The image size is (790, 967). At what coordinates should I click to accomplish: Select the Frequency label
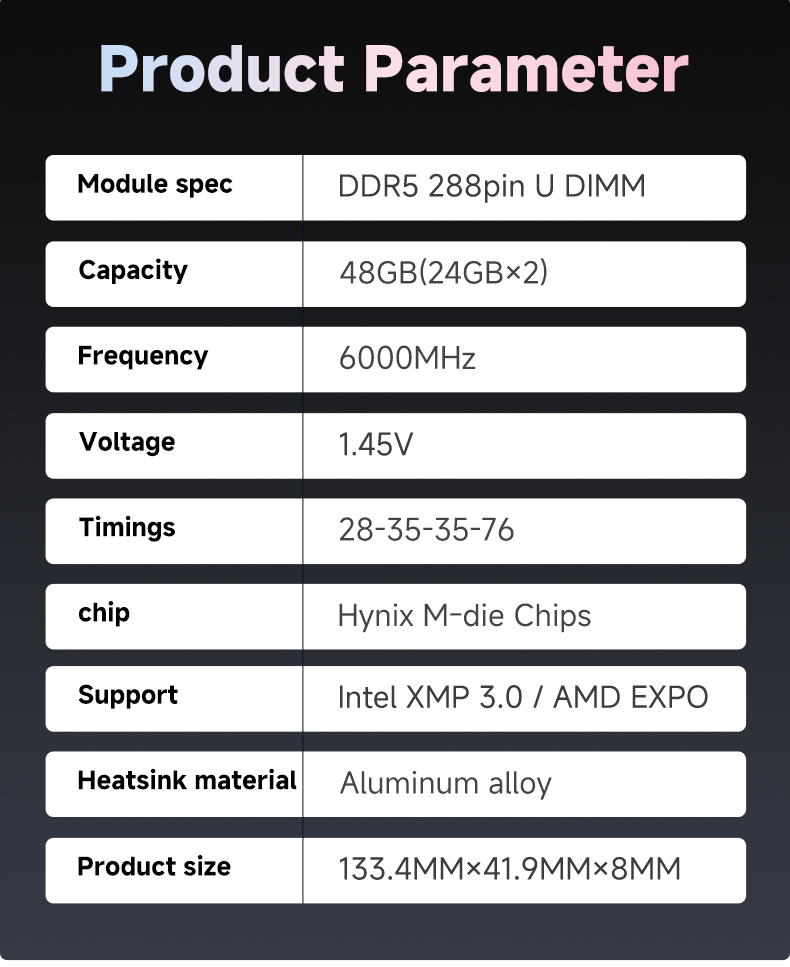click(x=142, y=356)
